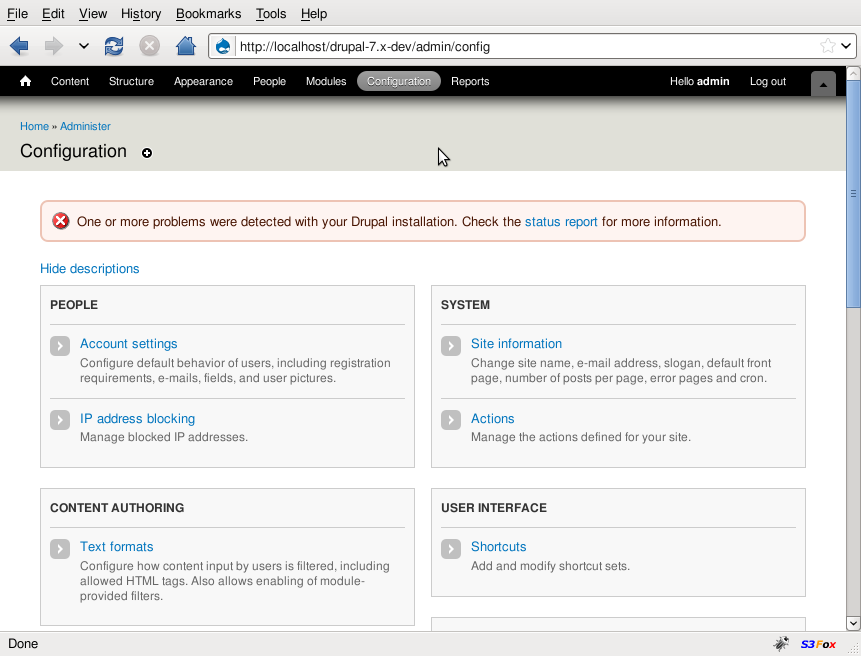Click the S3Fox icon in status bar
The image size is (861, 656).
818,644
